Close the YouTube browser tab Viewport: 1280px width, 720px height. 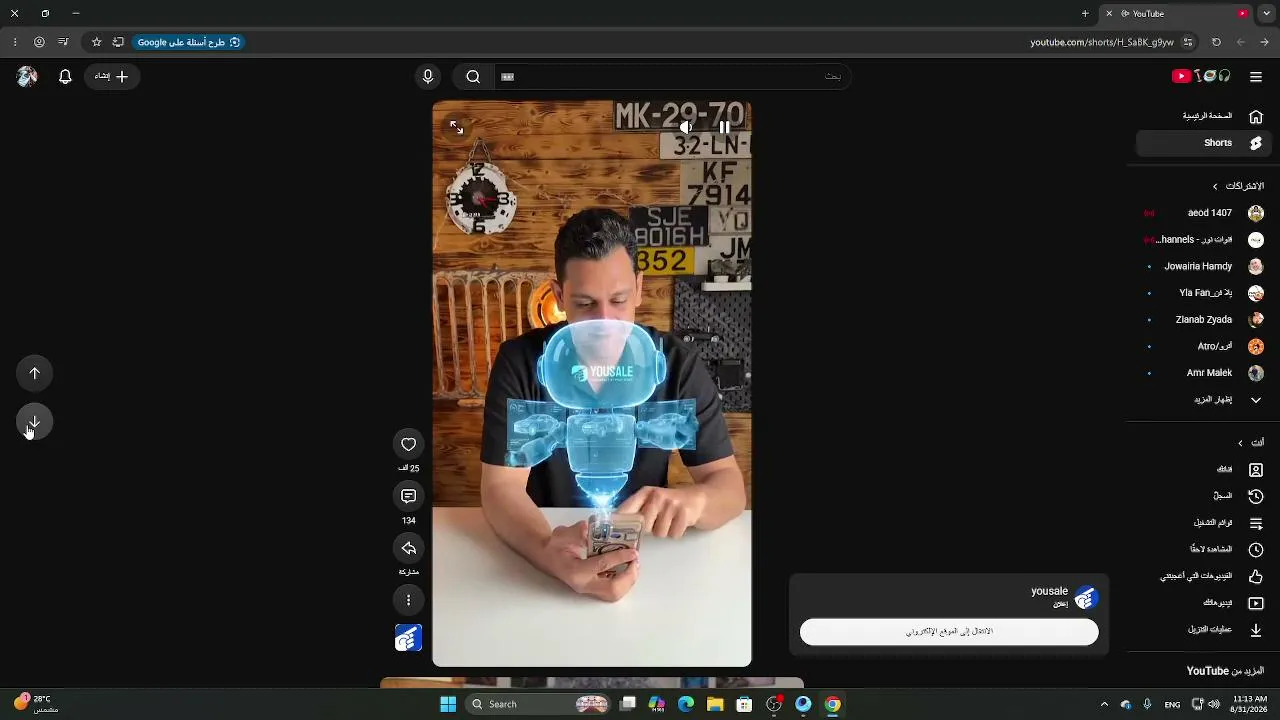[x=1109, y=13]
